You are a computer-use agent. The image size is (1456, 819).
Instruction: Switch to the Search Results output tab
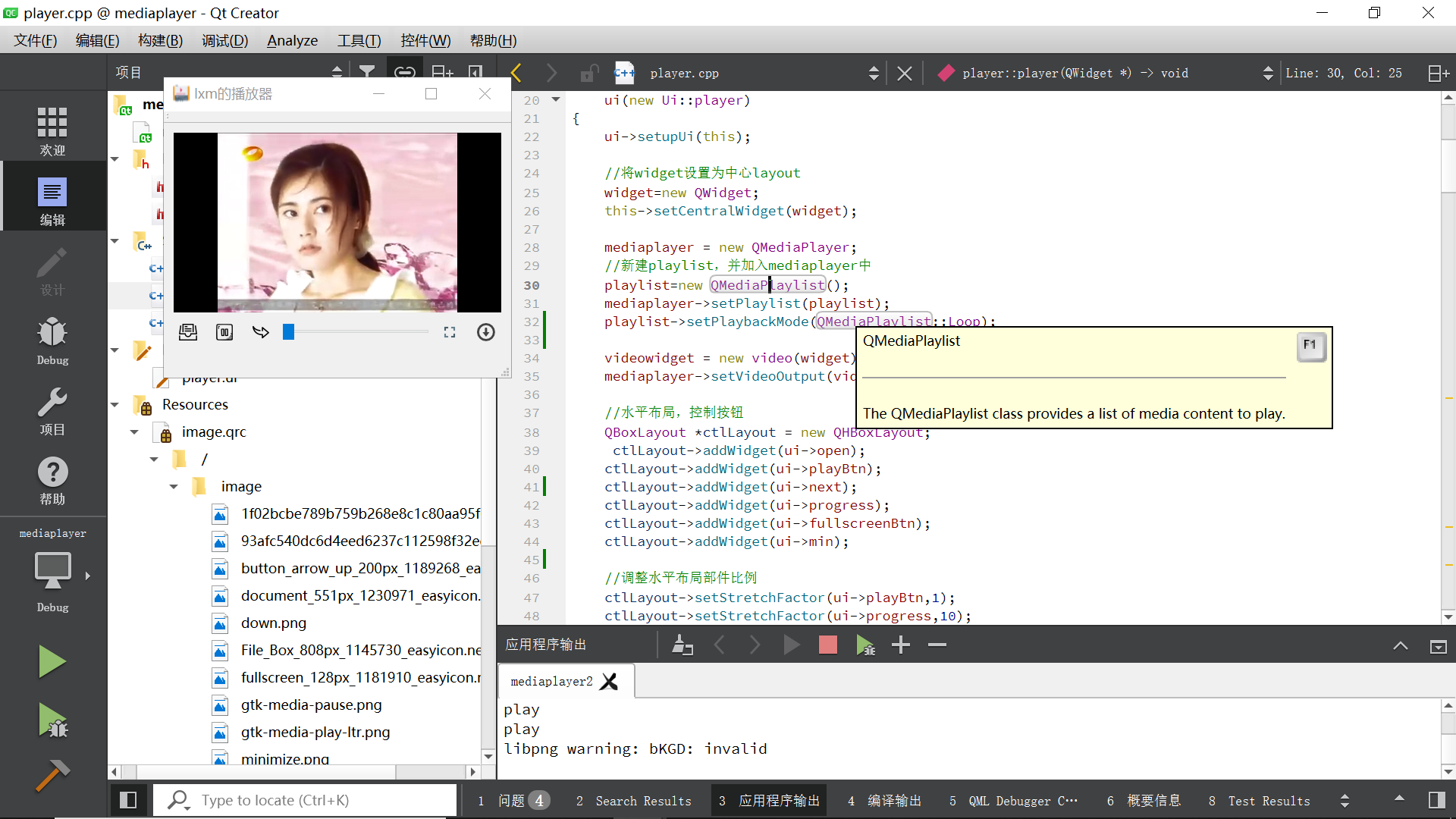coord(634,801)
